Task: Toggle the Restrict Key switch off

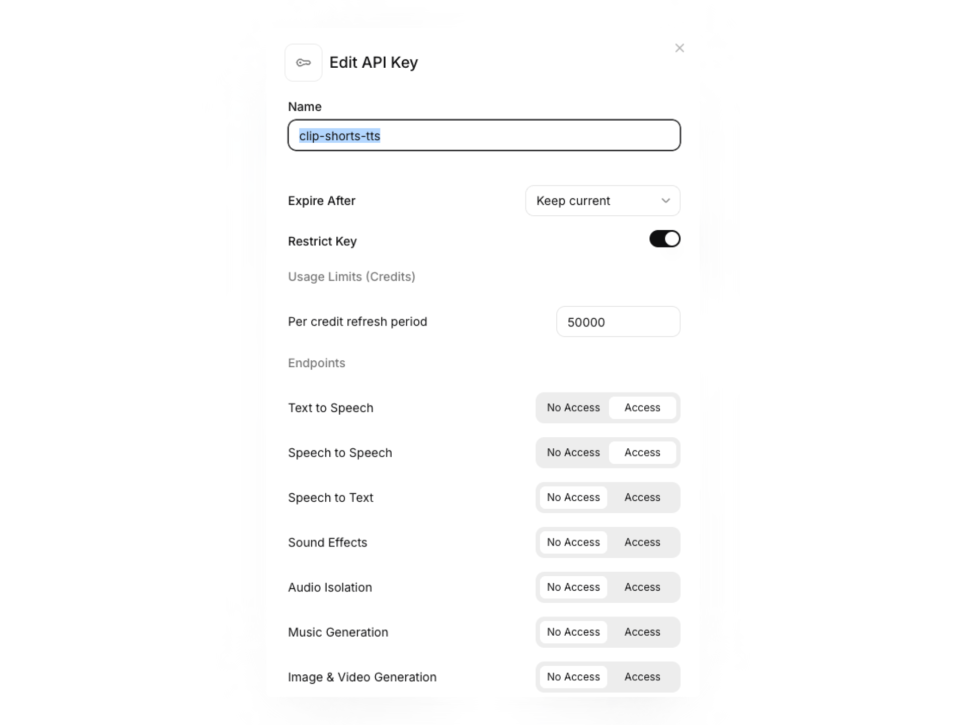Action: (665, 239)
